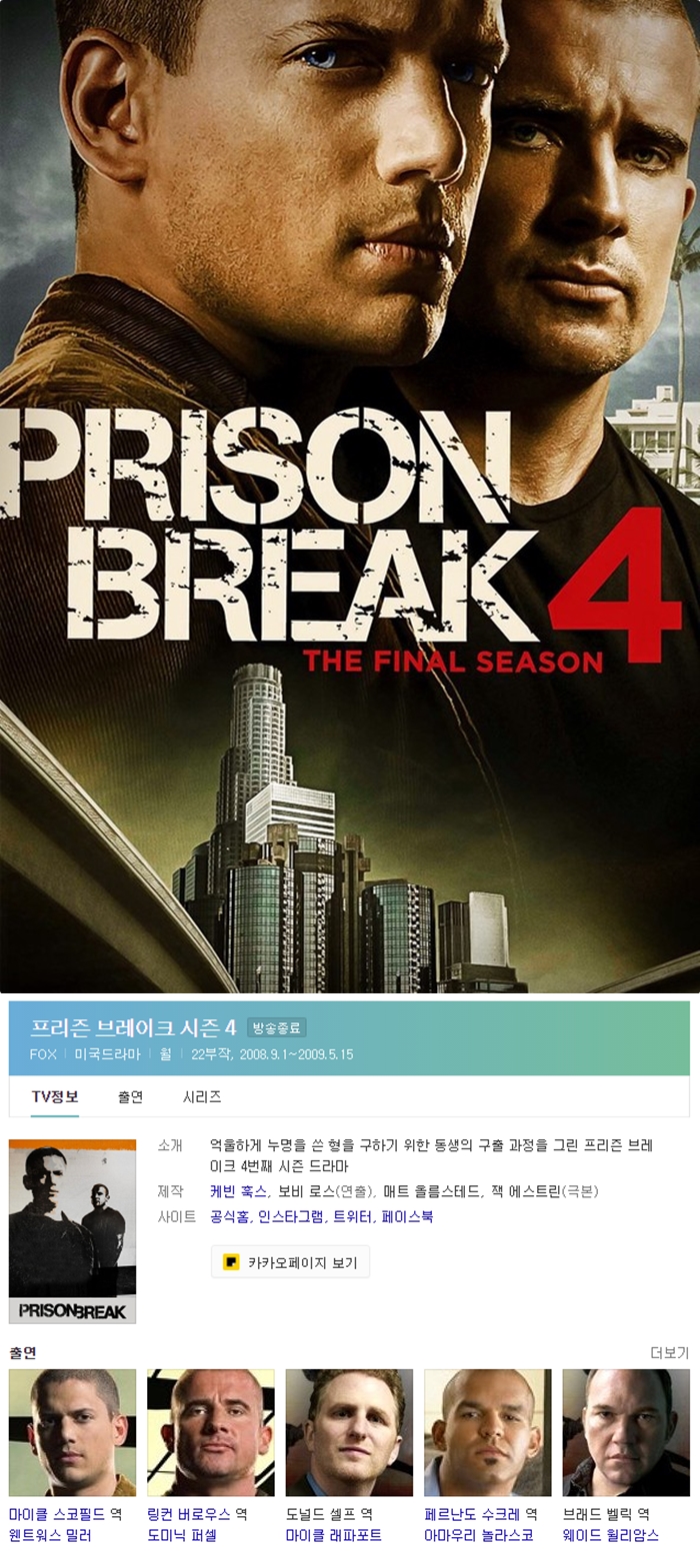
Task: Click the large Prison Break 4 poster
Action: click(350, 496)
